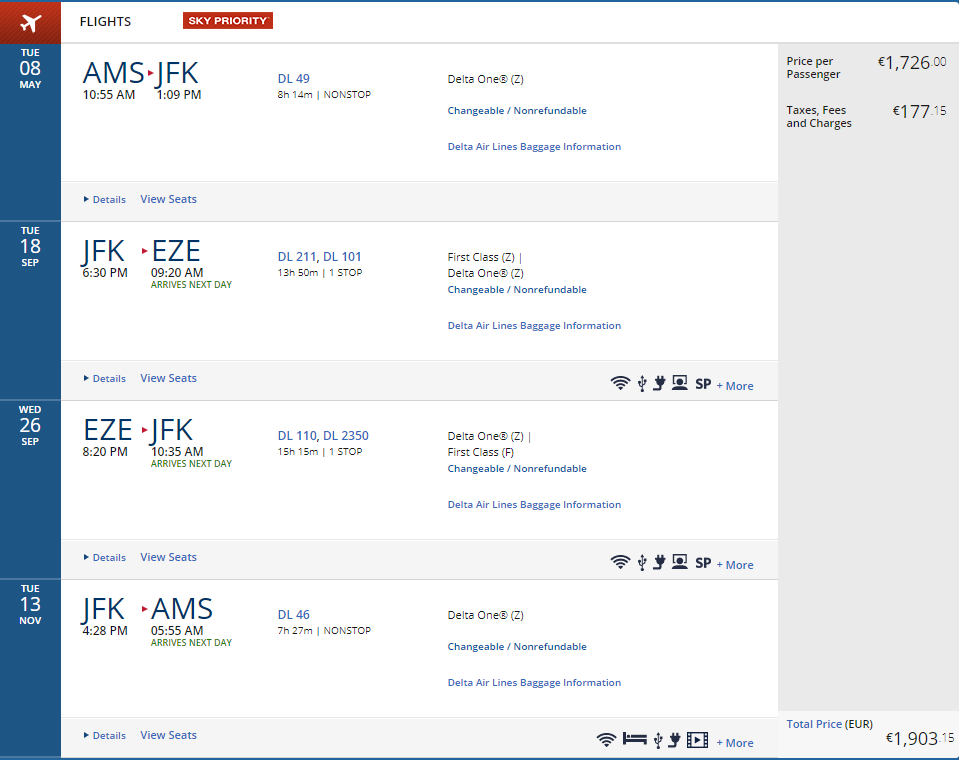This screenshot has width=959, height=760.
Task: Click the 8h 14m NONSTOP duration text
Action: [324, 95]
